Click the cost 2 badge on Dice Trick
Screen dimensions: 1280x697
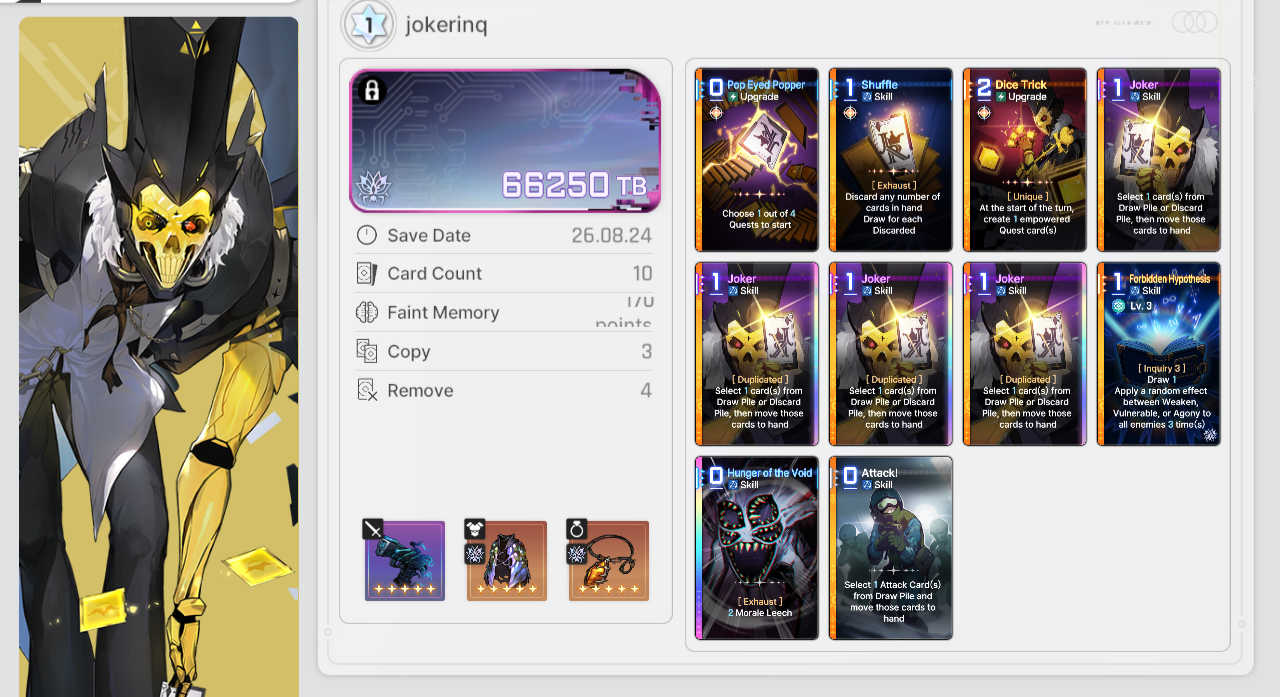[x=983, y=88]
